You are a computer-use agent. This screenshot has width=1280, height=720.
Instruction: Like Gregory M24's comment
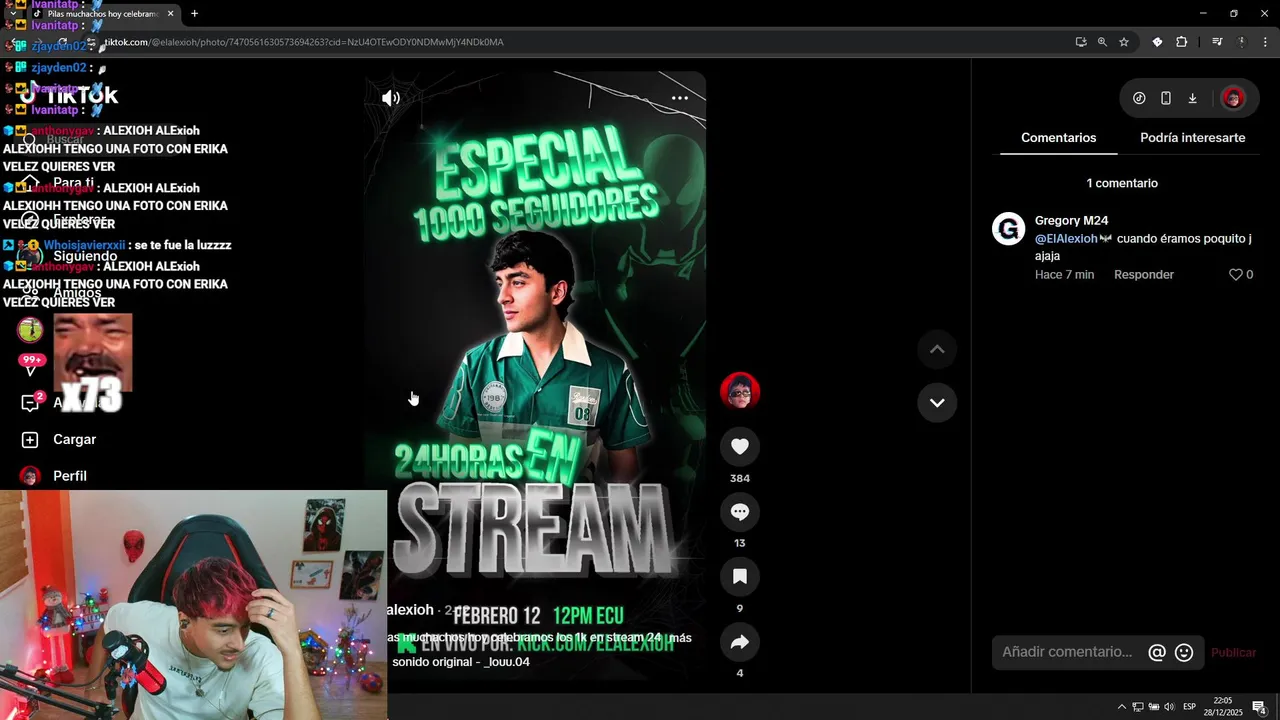point(1235,275)
